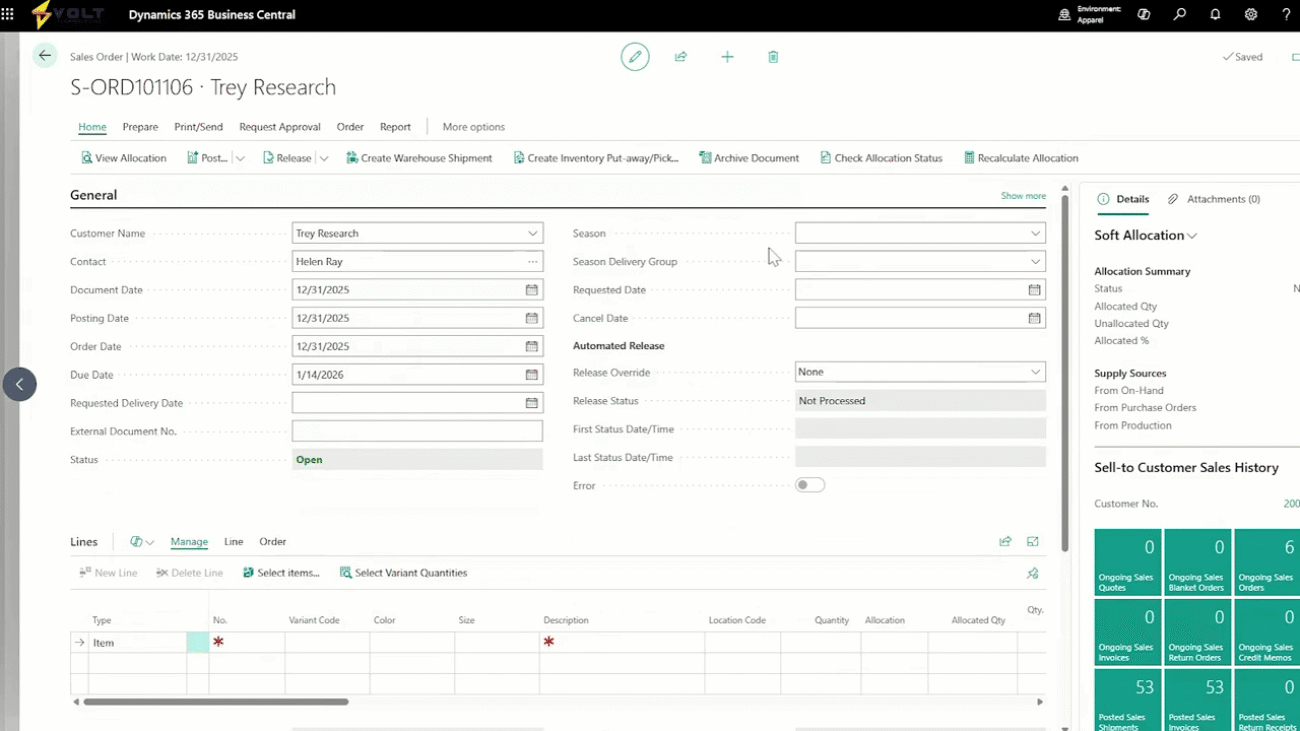Open Ongoing Sales Blanket Orders tile
1300x731 pixels.
[1198, 562]
